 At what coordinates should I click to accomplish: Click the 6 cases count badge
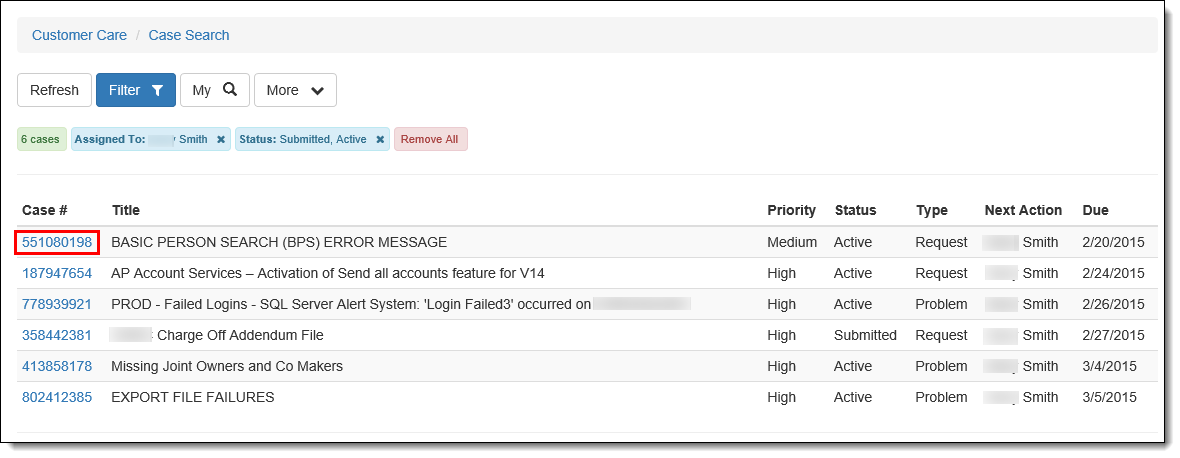point(41,139)
